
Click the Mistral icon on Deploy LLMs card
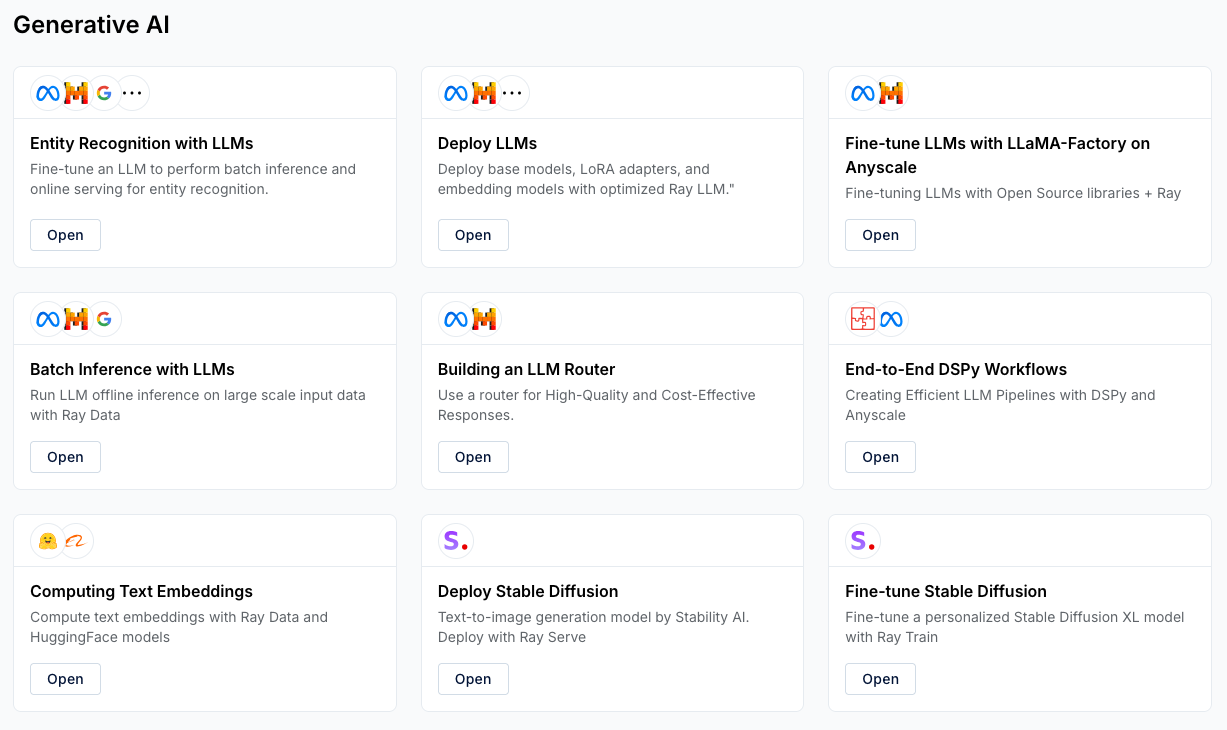coord(484,93)
